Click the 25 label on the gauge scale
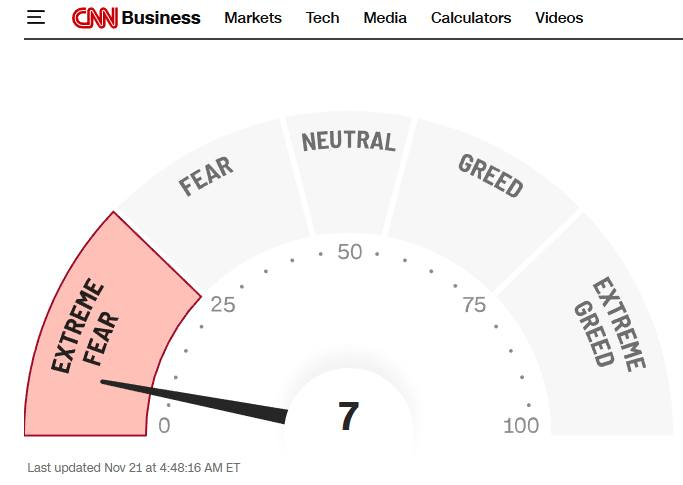Screen dimensions: 683x485 click(223, 305)
